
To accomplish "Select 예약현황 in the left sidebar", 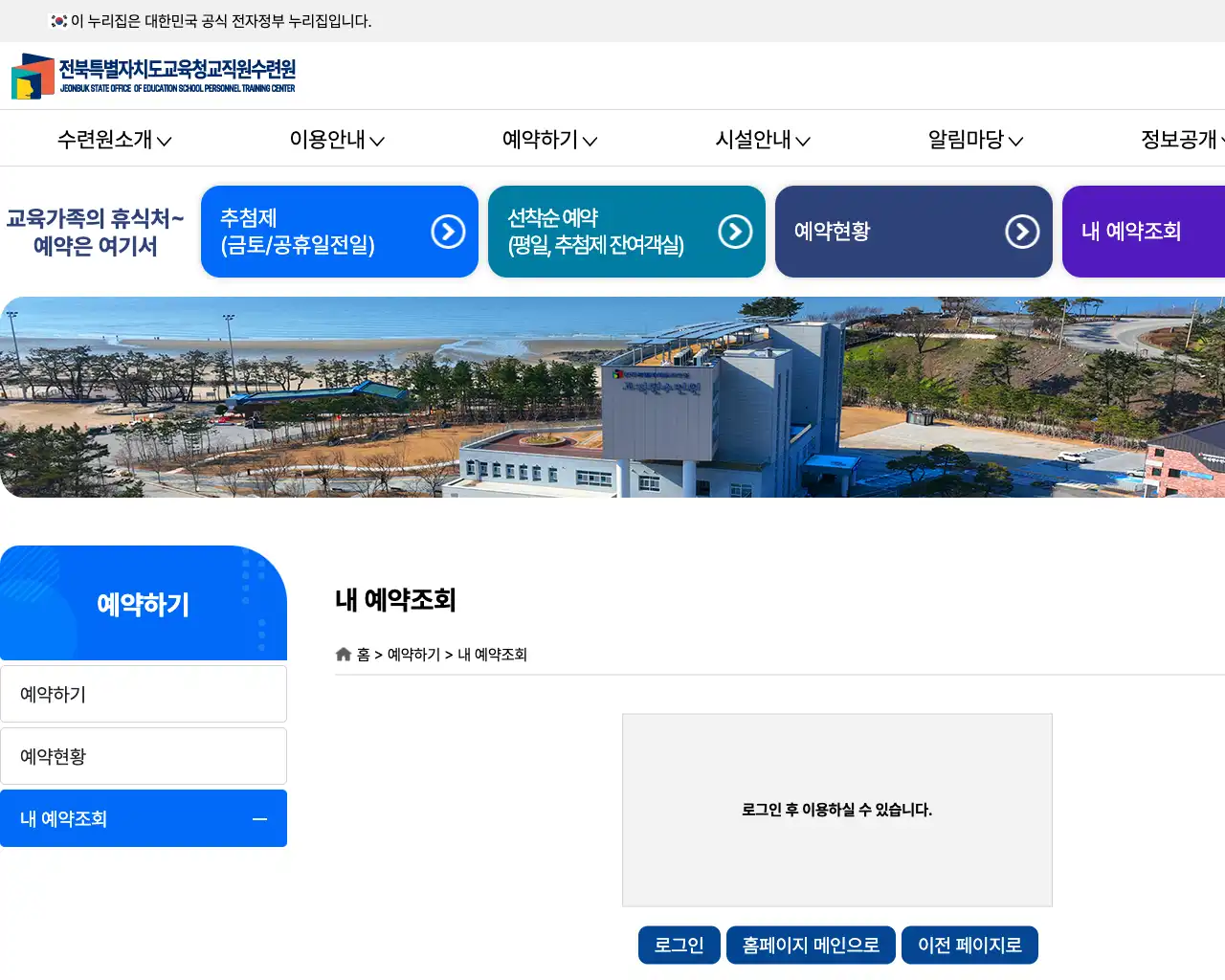I will click(144, 757).
